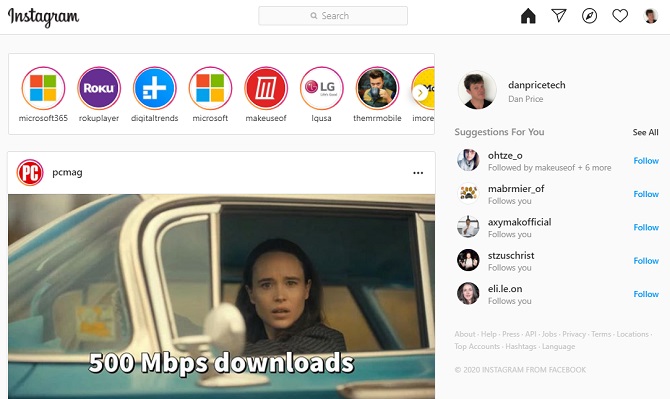
Task: Show next stories with the arrow
Action: pyautogui.click(x=420, y=92)
